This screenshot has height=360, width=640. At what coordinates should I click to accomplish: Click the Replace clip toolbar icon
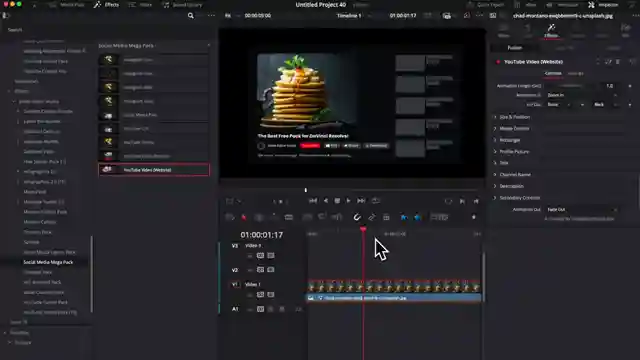pos(337,217)
